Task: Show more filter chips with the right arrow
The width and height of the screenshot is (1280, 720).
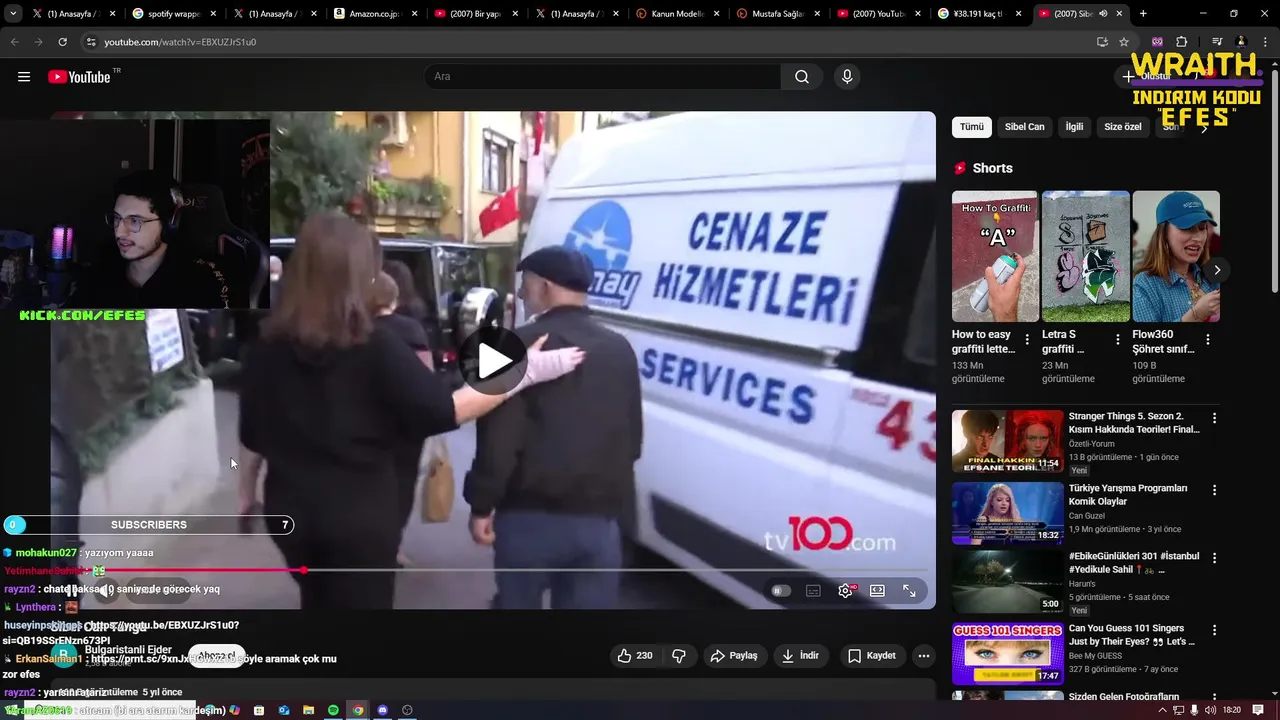Action: tap(1204, 127)
